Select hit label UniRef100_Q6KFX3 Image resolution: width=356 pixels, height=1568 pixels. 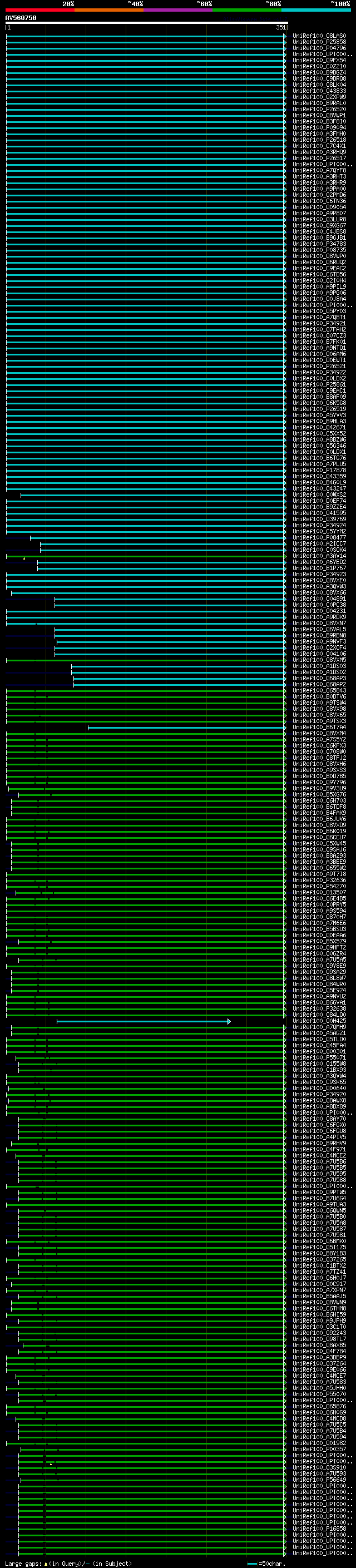coord(319,746)
